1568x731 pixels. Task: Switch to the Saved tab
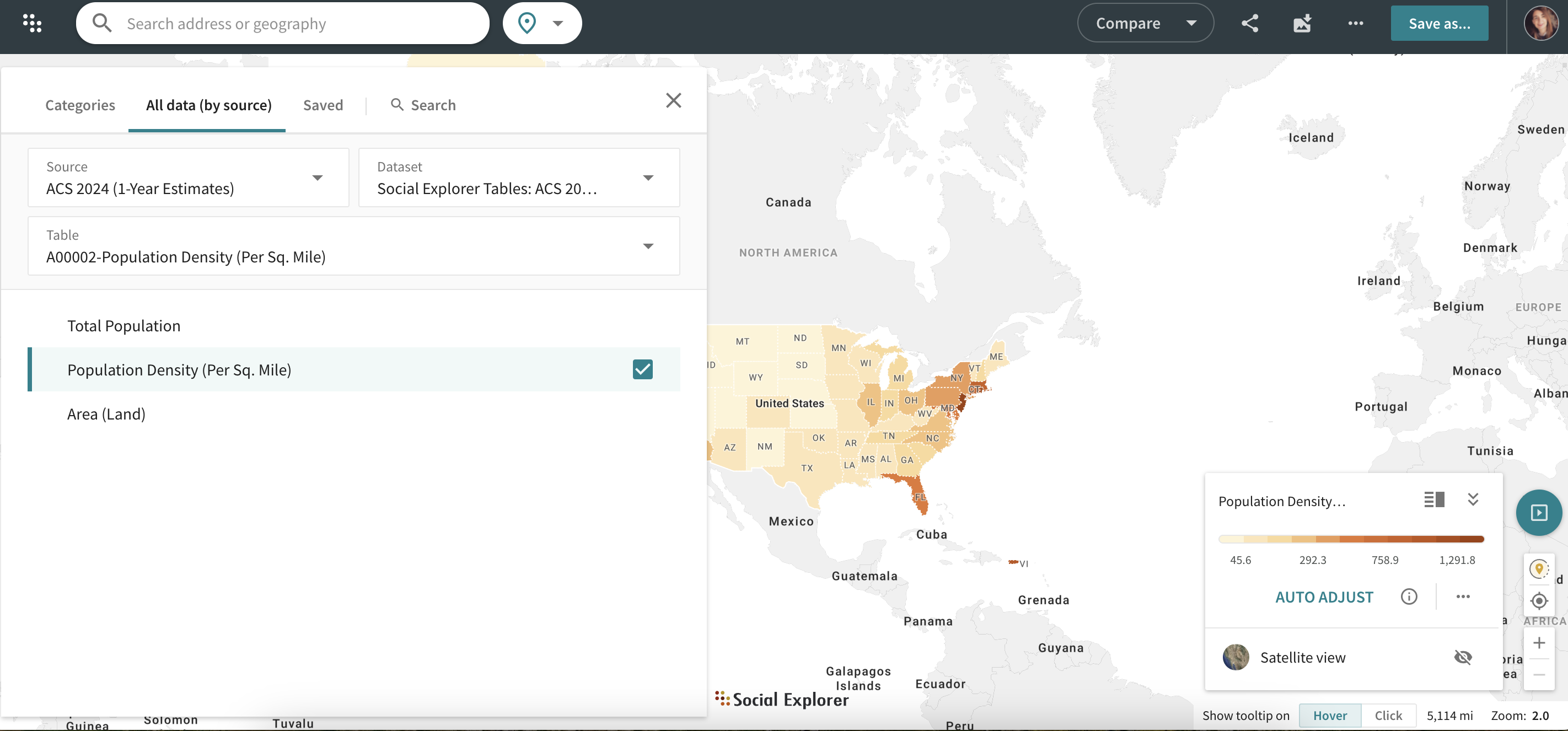coord(323,105)
